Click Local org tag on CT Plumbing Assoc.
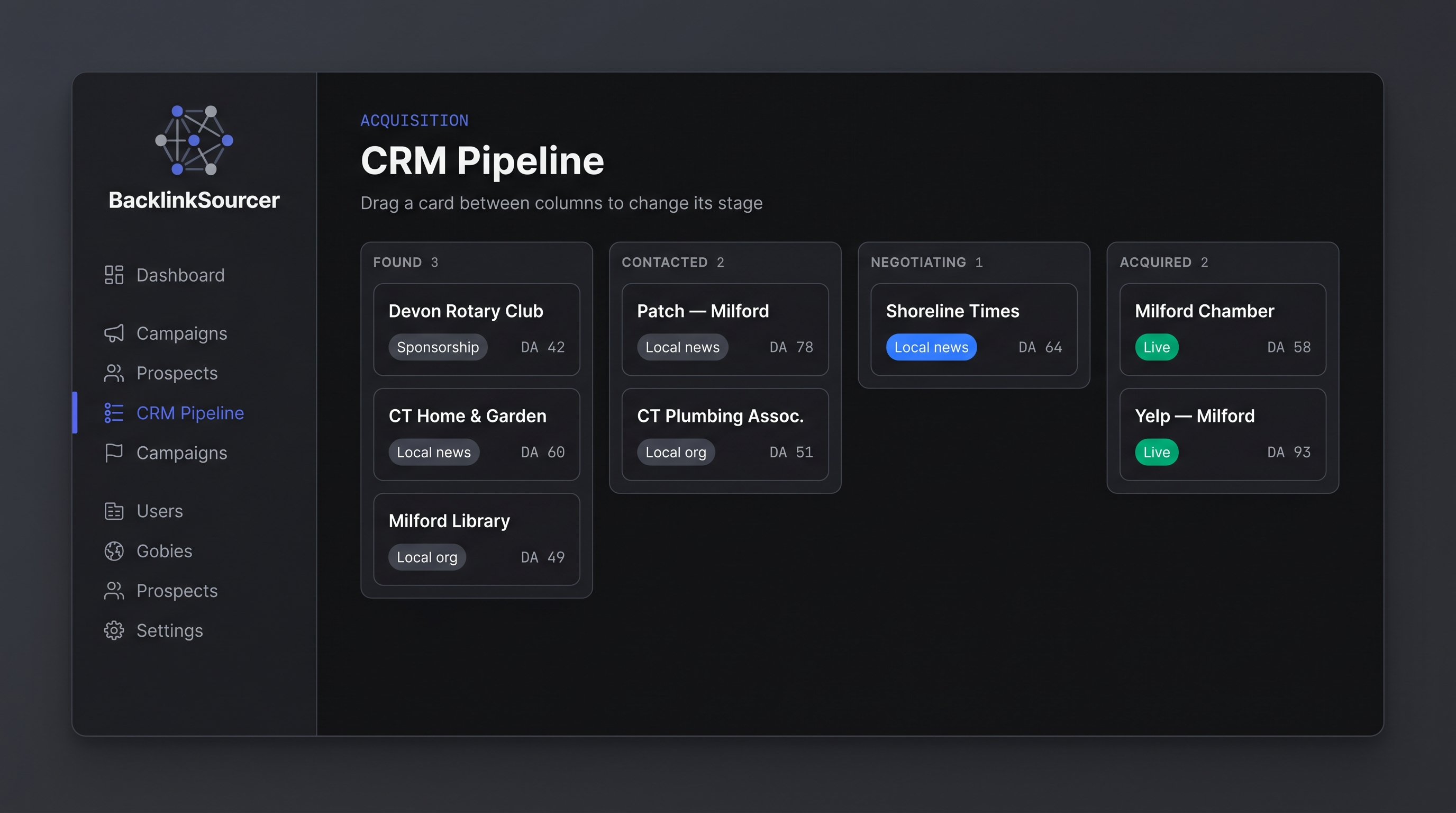 click(x=676, y=453)
